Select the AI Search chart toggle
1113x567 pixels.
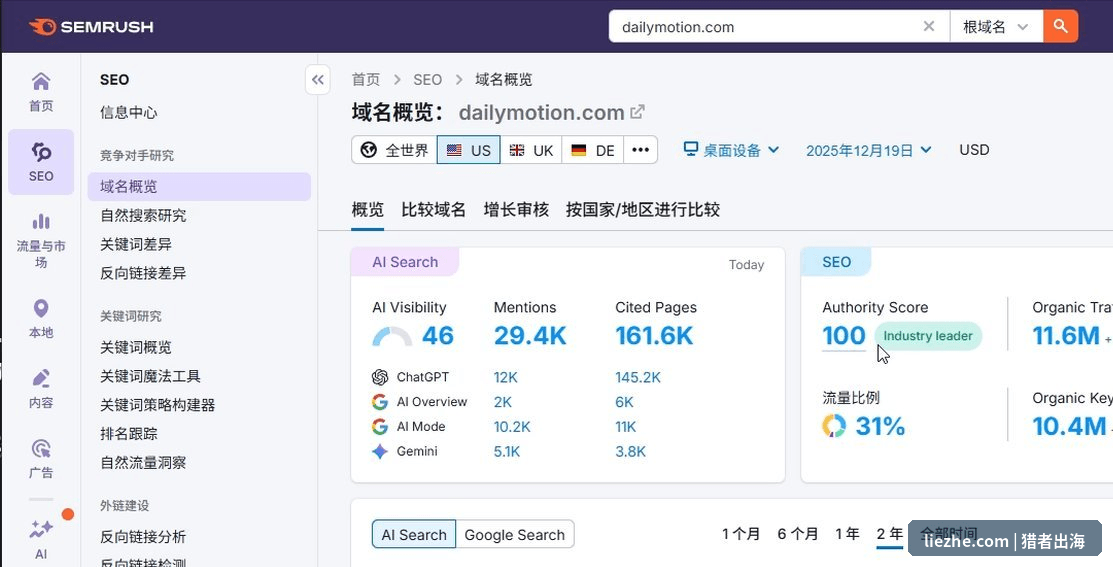point(414,535)
